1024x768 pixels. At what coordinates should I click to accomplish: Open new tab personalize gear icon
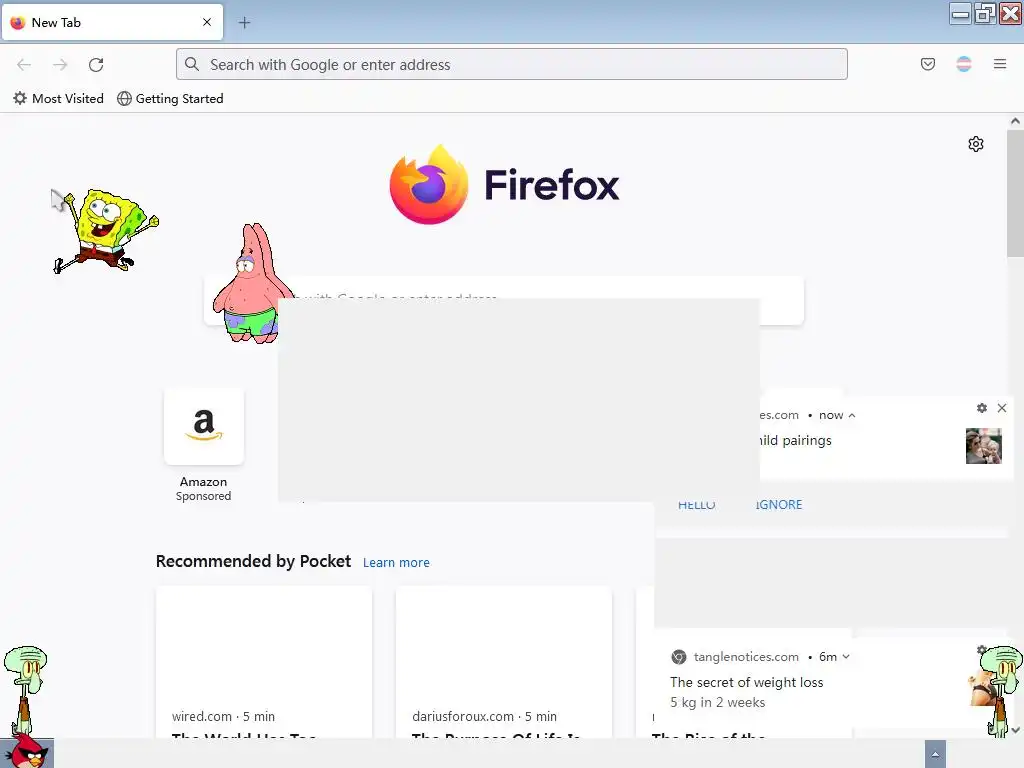click(976, 144)
